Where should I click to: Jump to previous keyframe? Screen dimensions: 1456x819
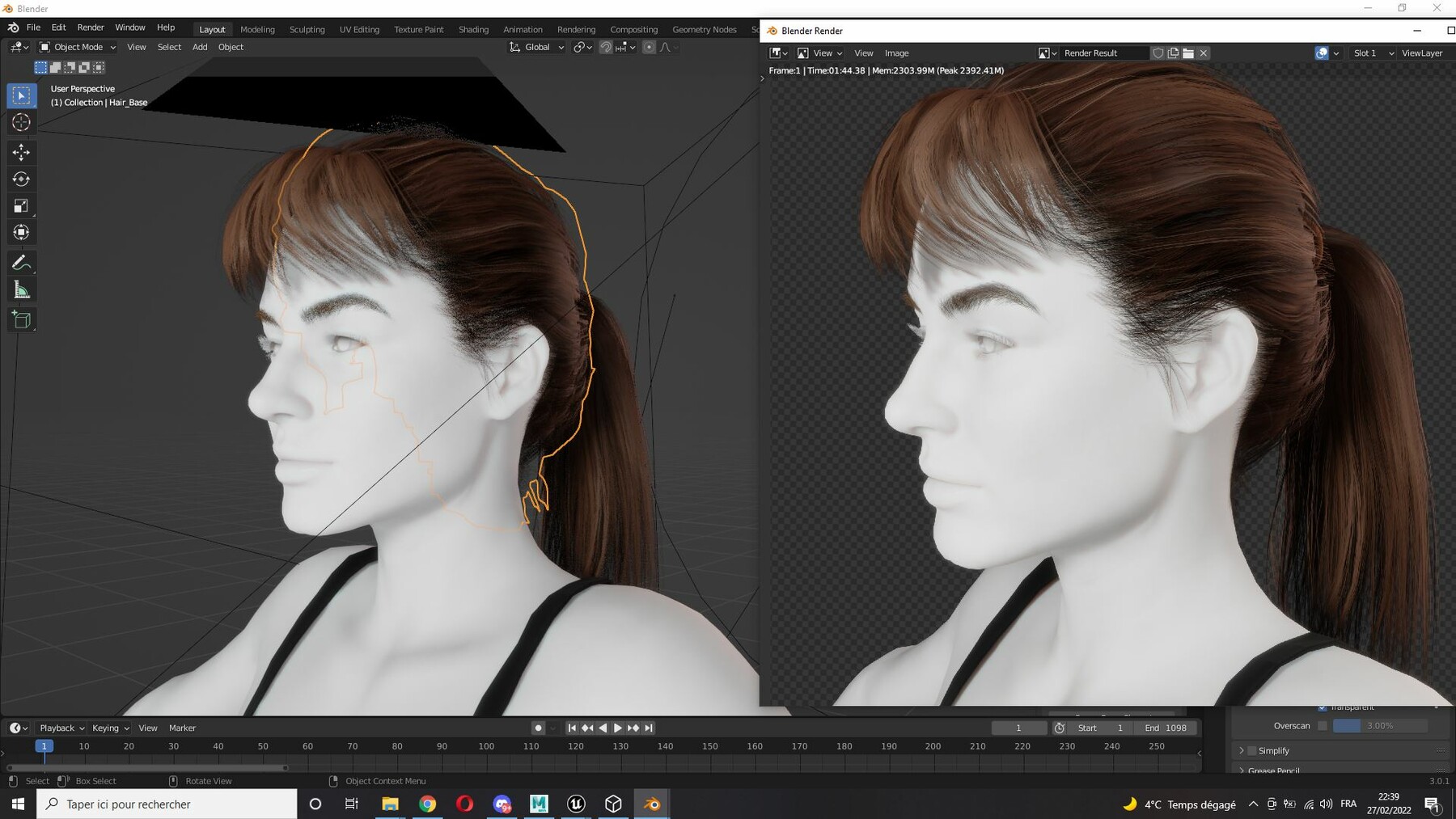click(x=587, y=728)
